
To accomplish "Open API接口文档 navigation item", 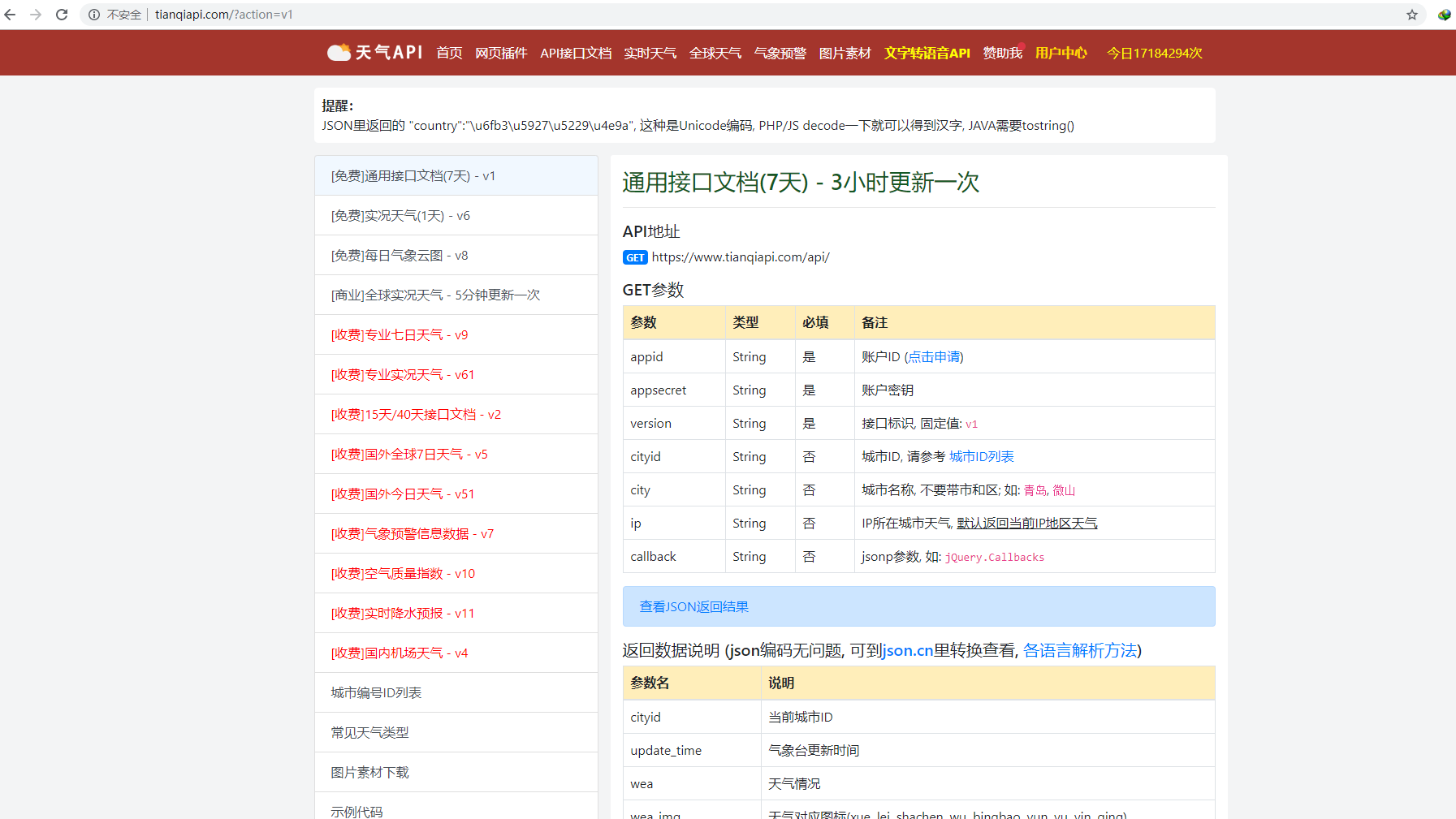I will click(576, 53).
